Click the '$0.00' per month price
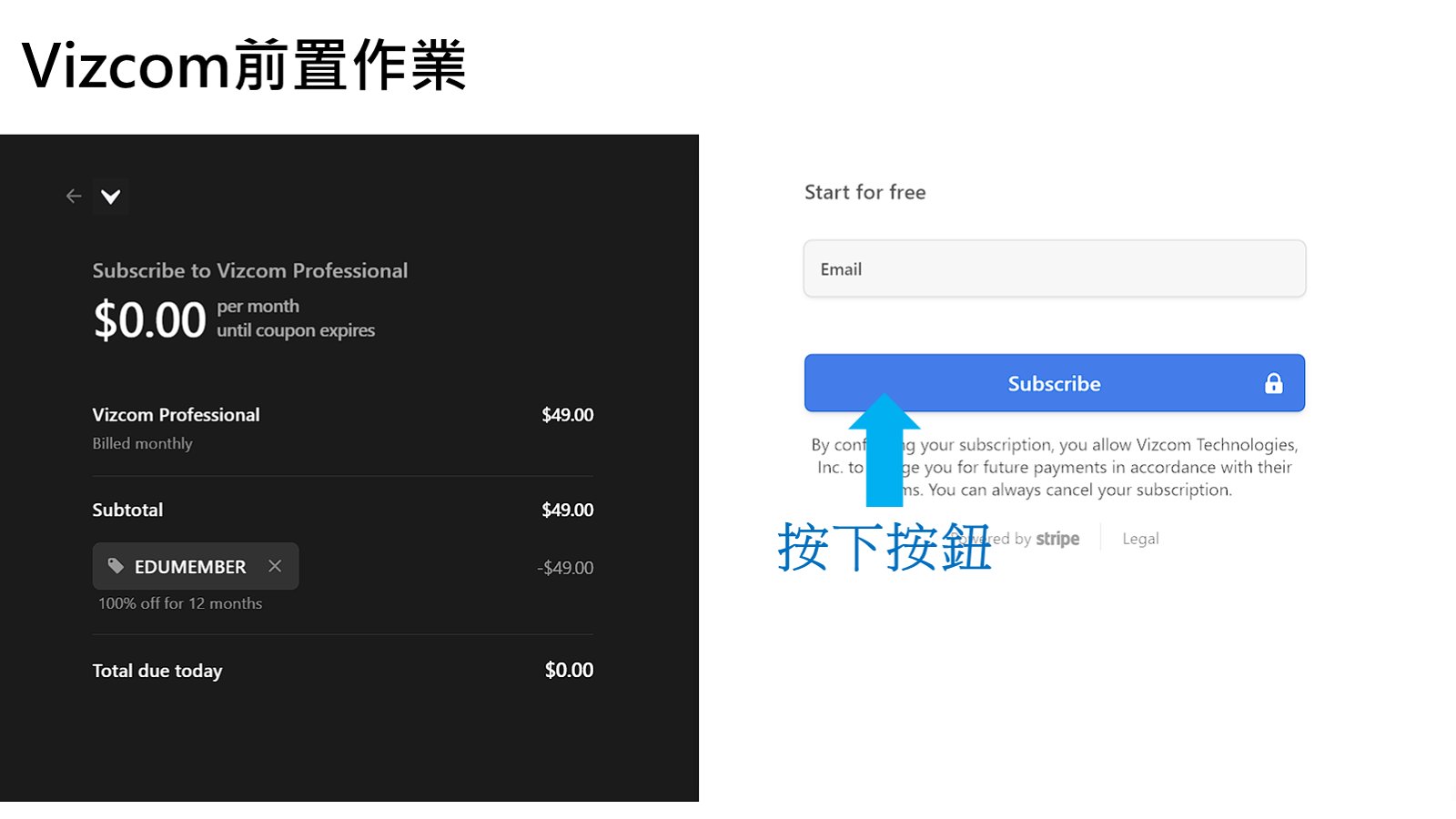Viewport: 1456px width, 819px height. point(150,319)
